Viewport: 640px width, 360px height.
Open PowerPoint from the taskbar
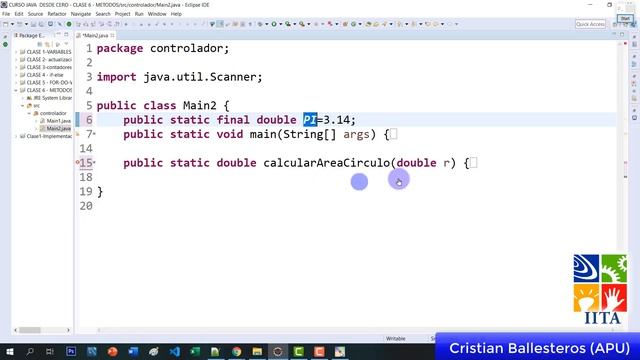pyautogui.click(x=113, y=351)
